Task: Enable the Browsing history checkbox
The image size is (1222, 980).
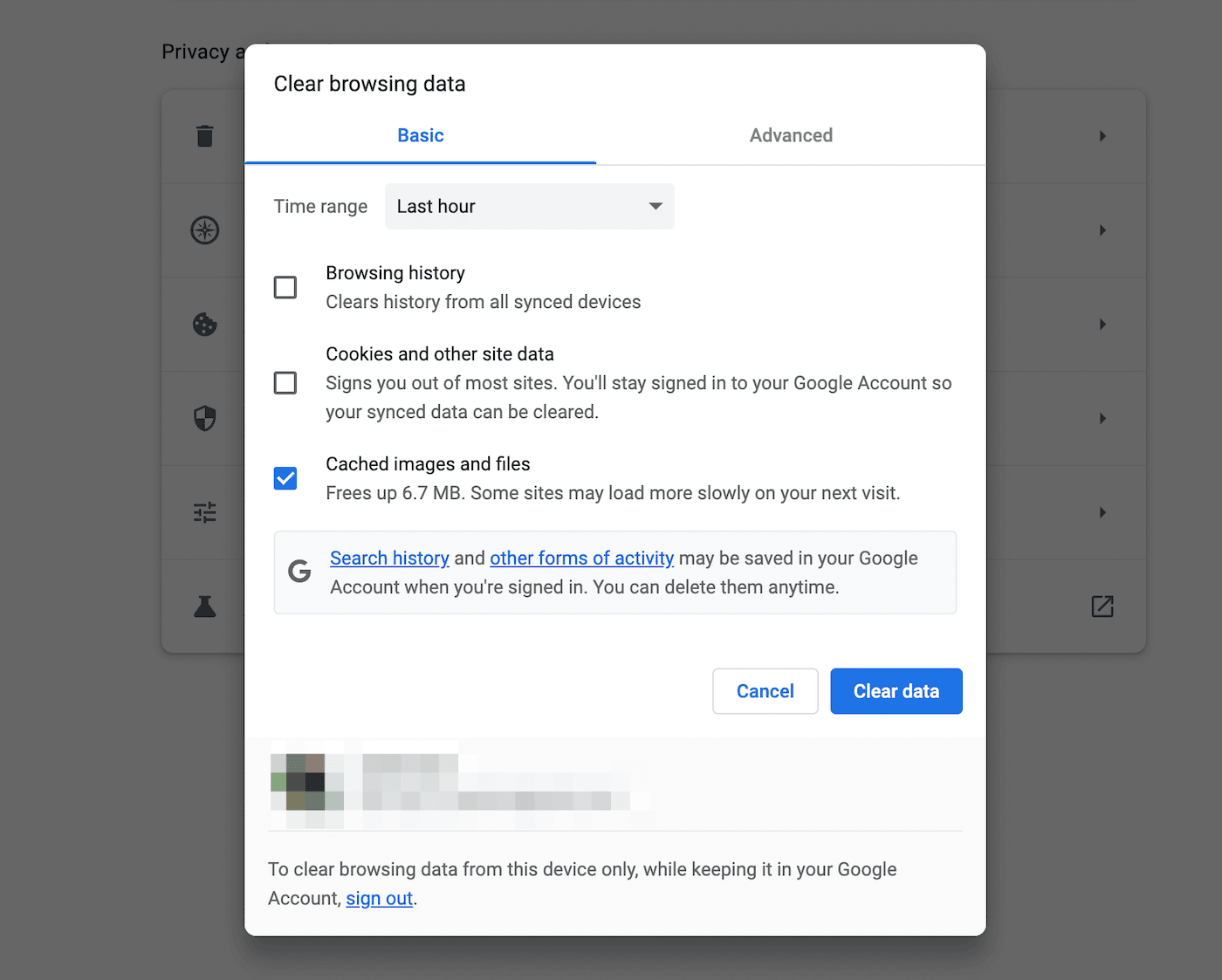Action: pos(285,287)
